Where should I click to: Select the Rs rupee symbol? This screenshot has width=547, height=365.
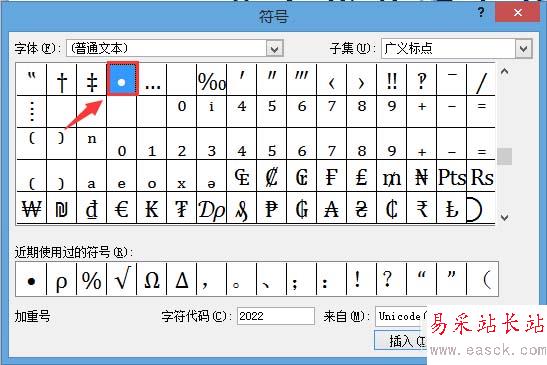pos(481,176)
